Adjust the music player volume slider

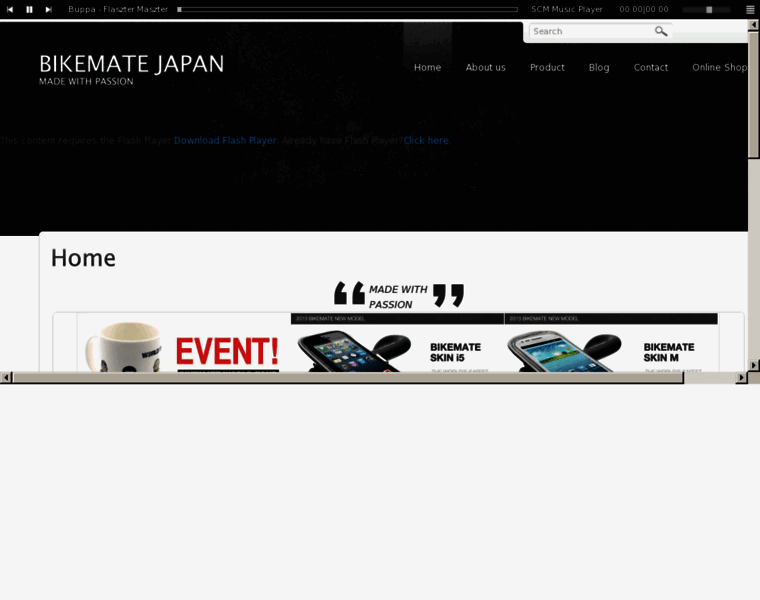pyautogui.click(x=706, y=9)
